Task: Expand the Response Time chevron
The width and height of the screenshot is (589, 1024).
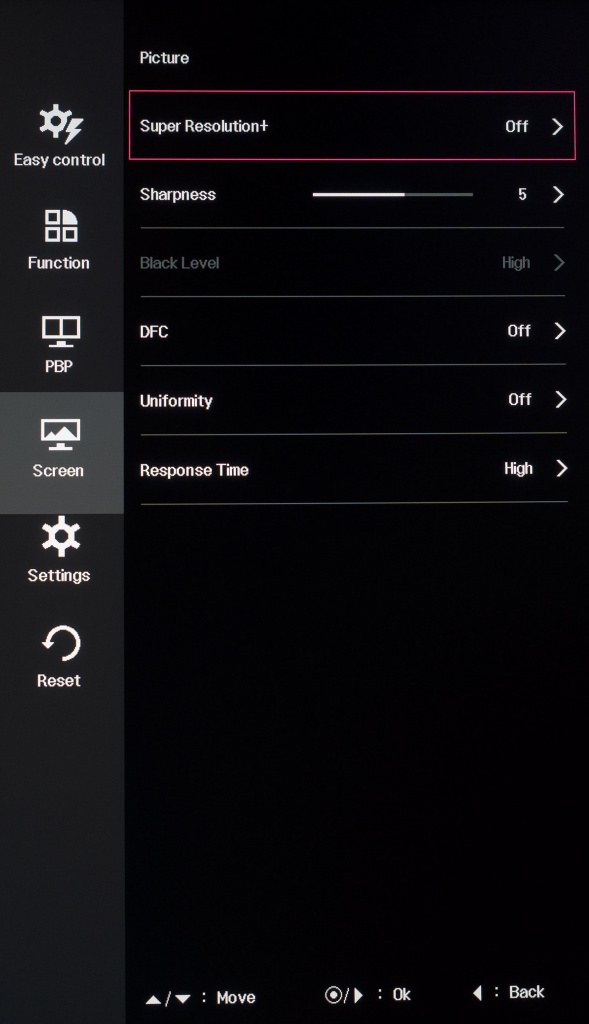Action: pos(561,468)
